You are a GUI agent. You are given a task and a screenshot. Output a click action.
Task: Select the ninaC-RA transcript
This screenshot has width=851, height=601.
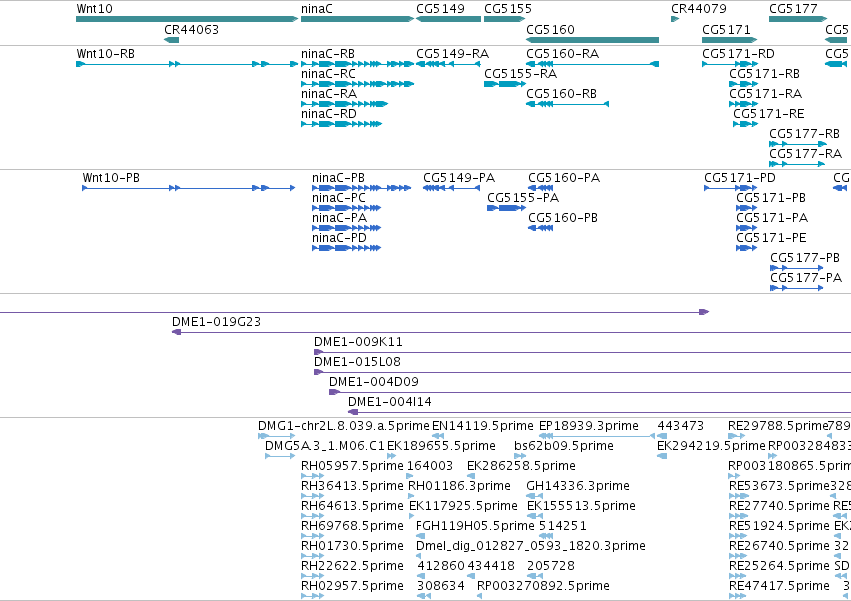click(345, 104)
